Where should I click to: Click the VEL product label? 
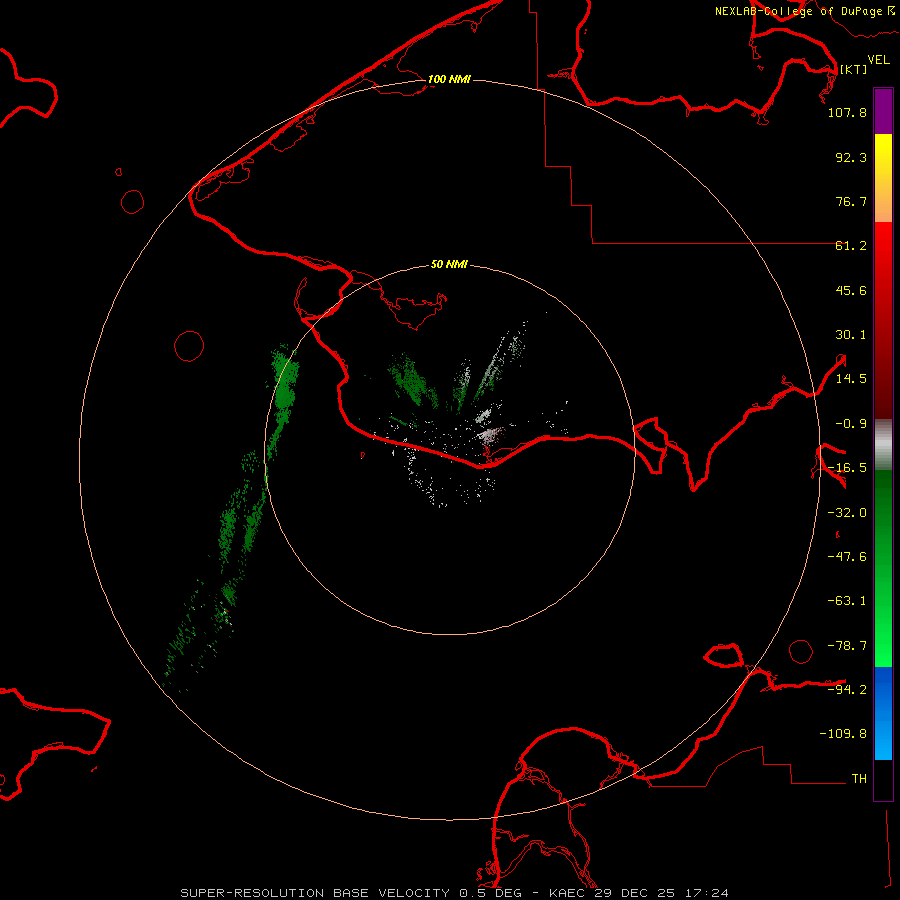pyautogui.click(x=878, y=60)
